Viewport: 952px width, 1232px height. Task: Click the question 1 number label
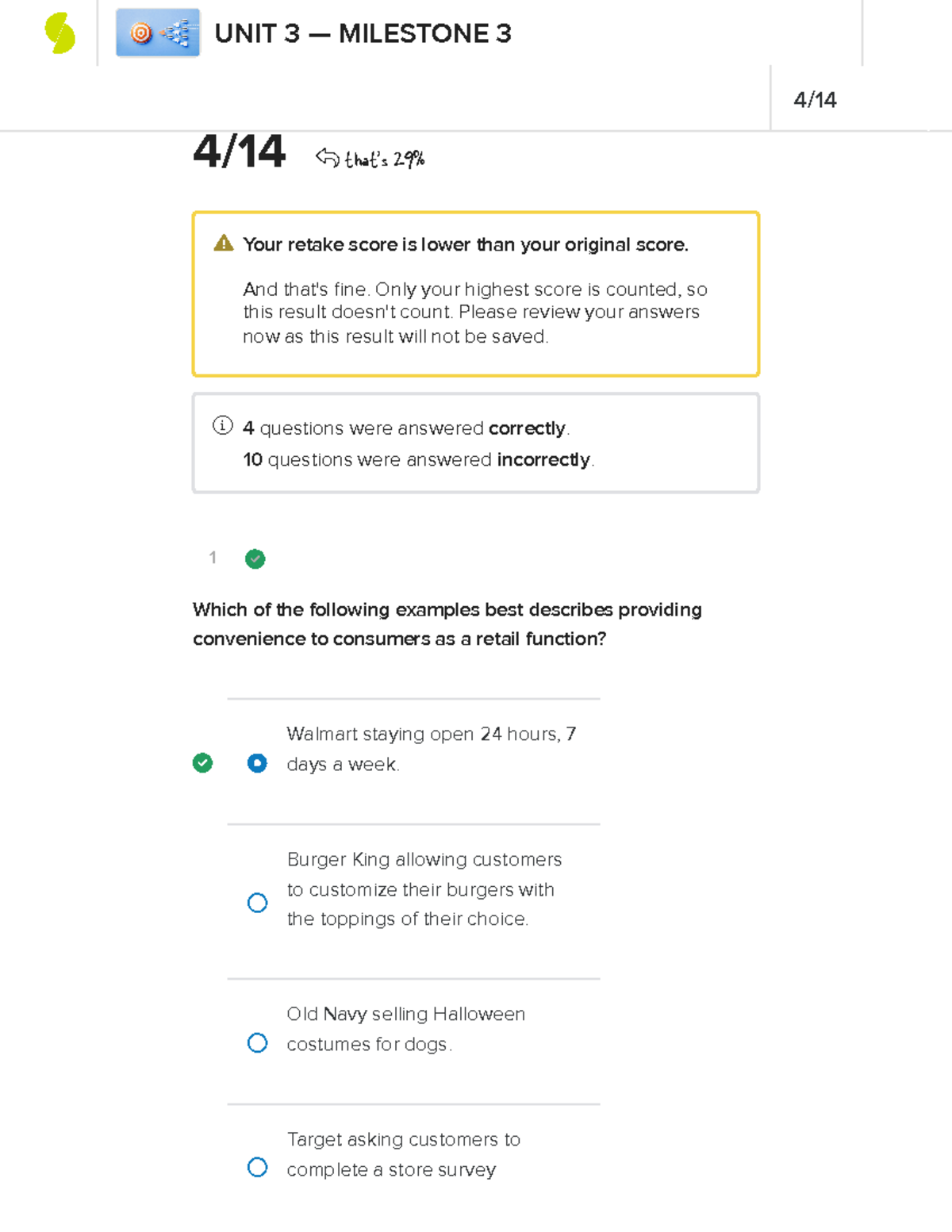point(213,558)
